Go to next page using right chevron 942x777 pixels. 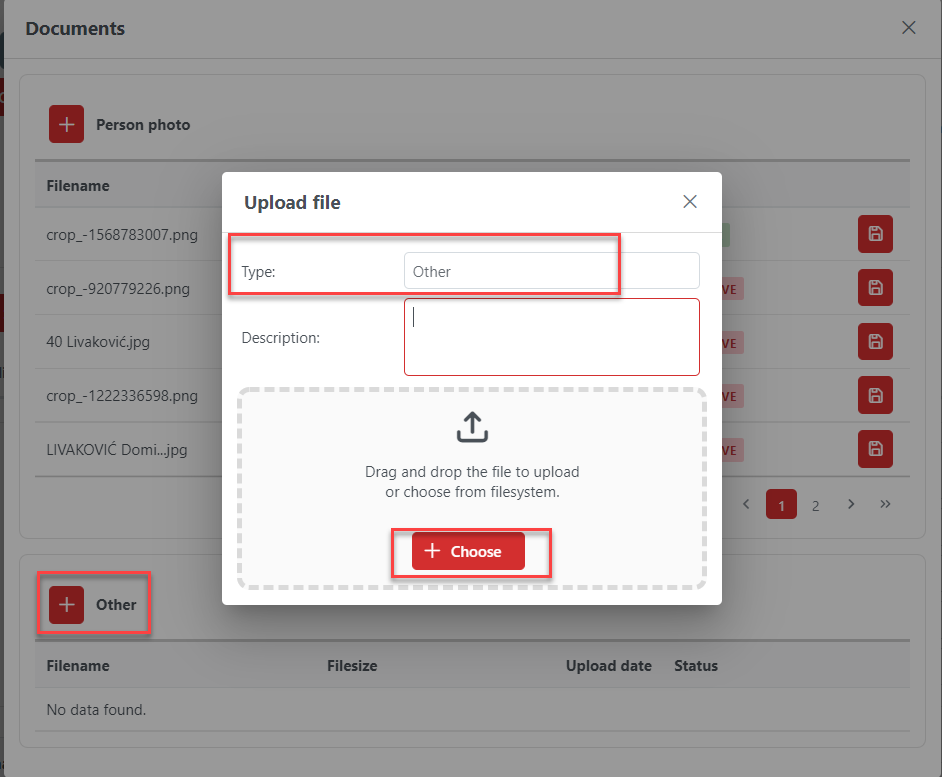point(851,504)
